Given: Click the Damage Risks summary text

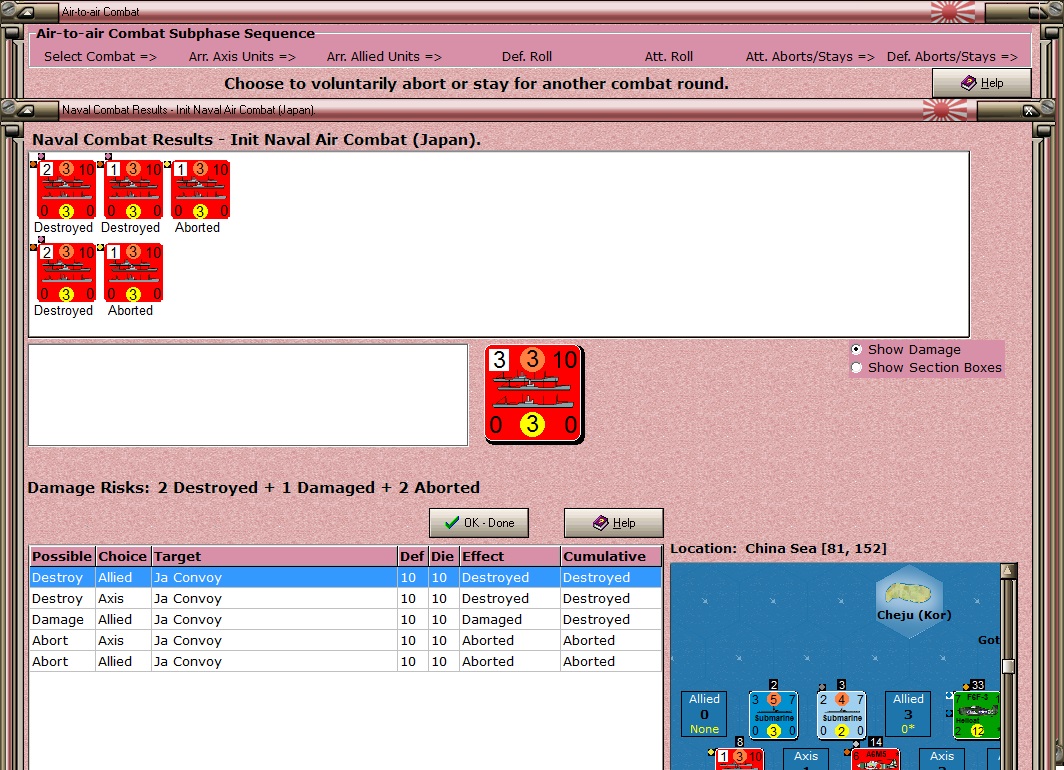Looking at the screenshot, I should (254, 488).
